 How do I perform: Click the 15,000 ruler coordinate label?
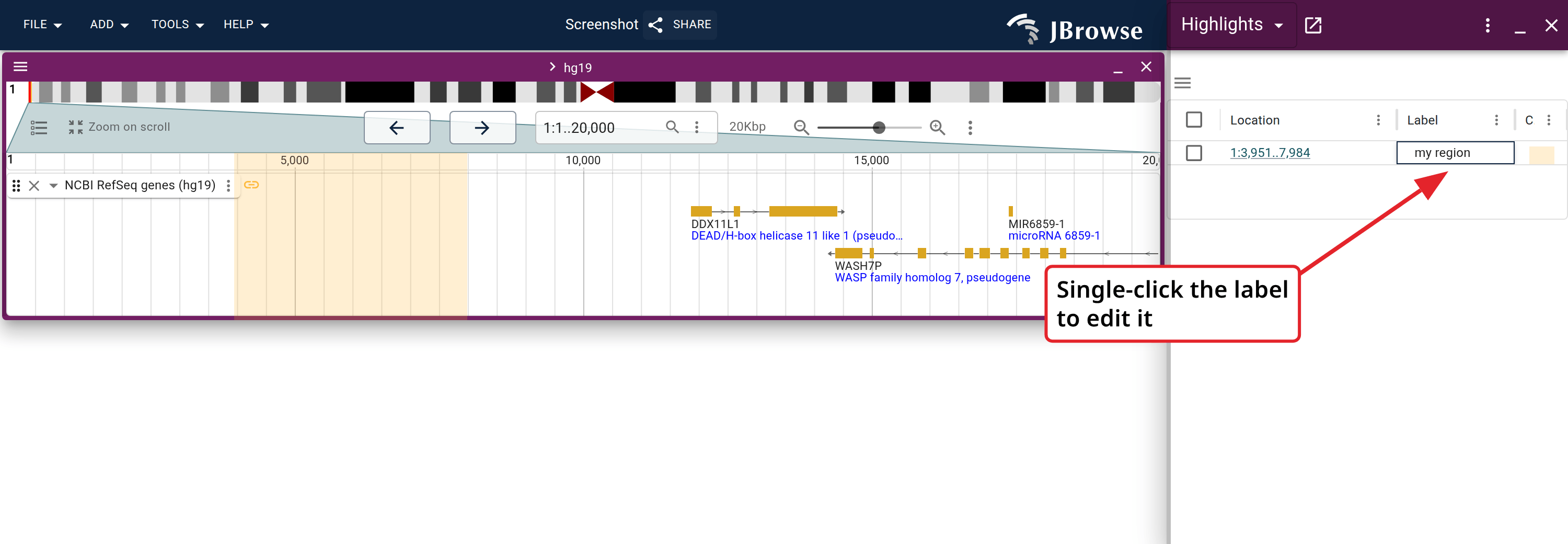[x=871, y=160]
